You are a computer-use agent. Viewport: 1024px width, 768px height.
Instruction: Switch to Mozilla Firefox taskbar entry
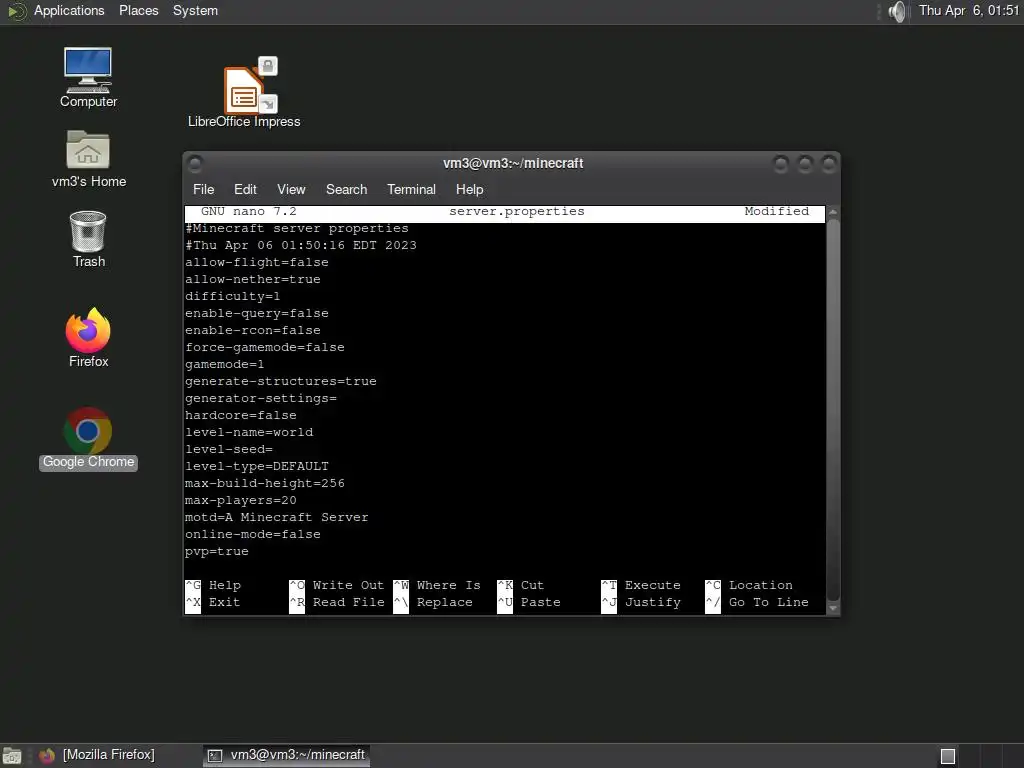click(98, 755)
